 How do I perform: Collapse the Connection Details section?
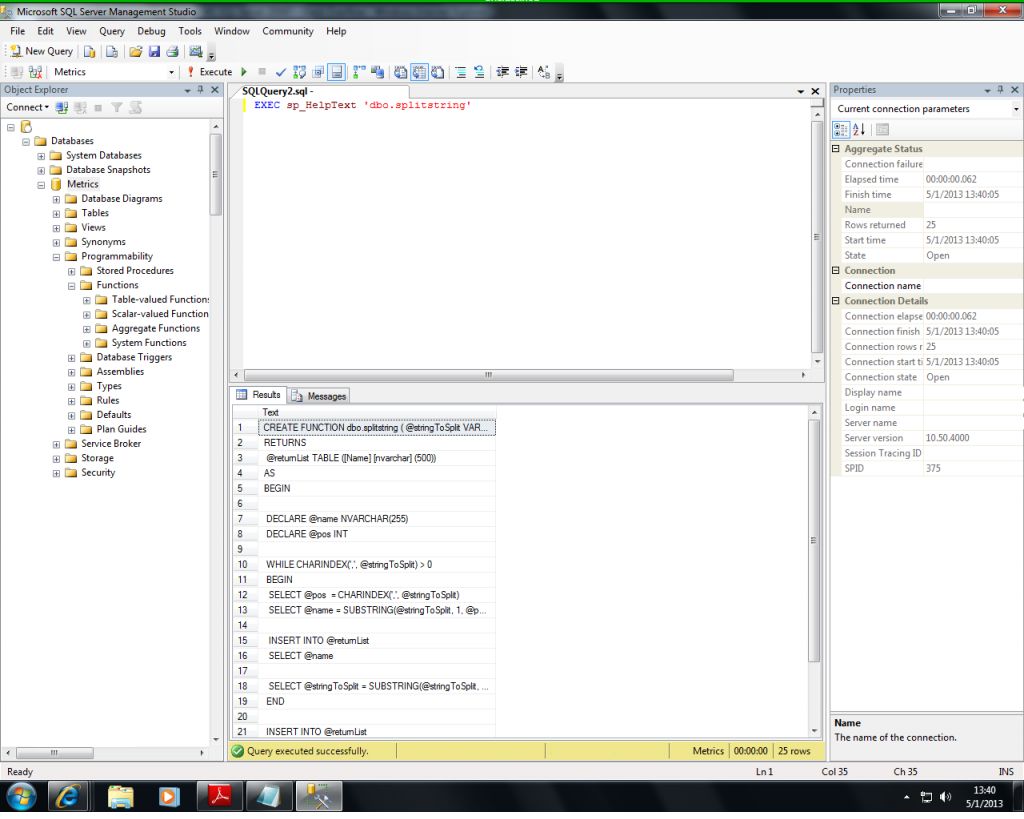(835, 301)
